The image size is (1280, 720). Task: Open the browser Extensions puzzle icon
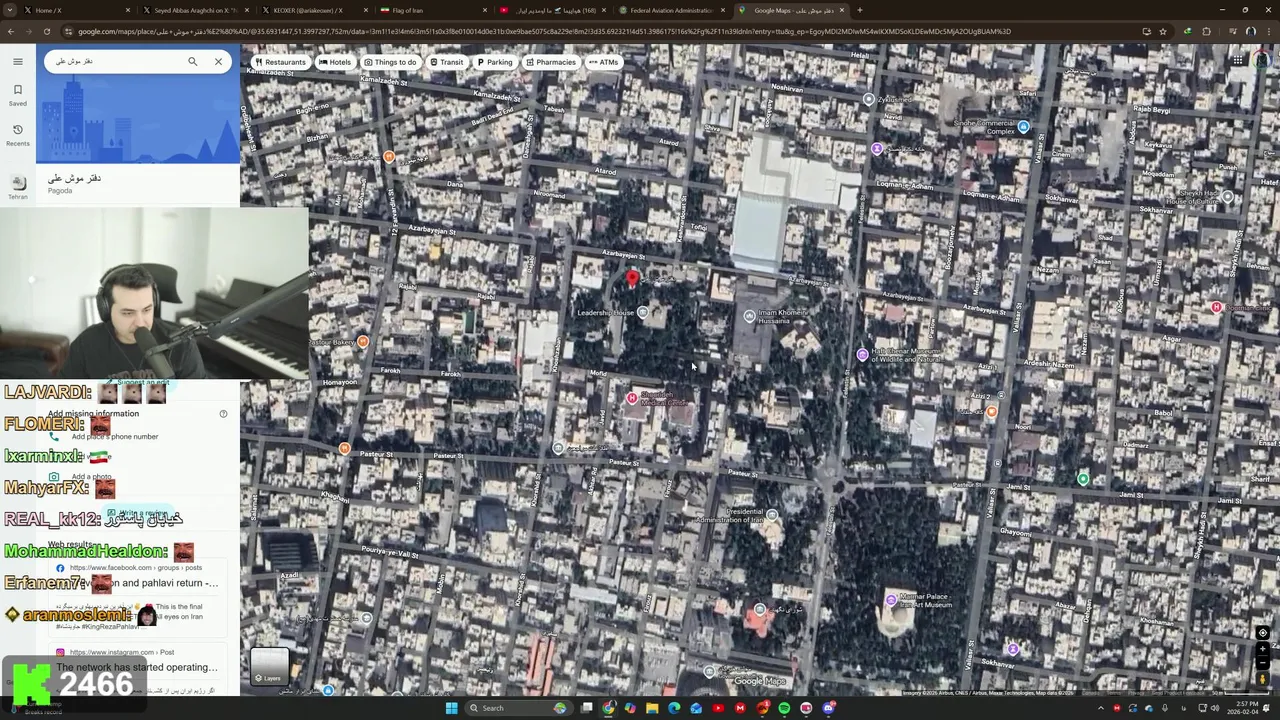tap(1206, 31)
